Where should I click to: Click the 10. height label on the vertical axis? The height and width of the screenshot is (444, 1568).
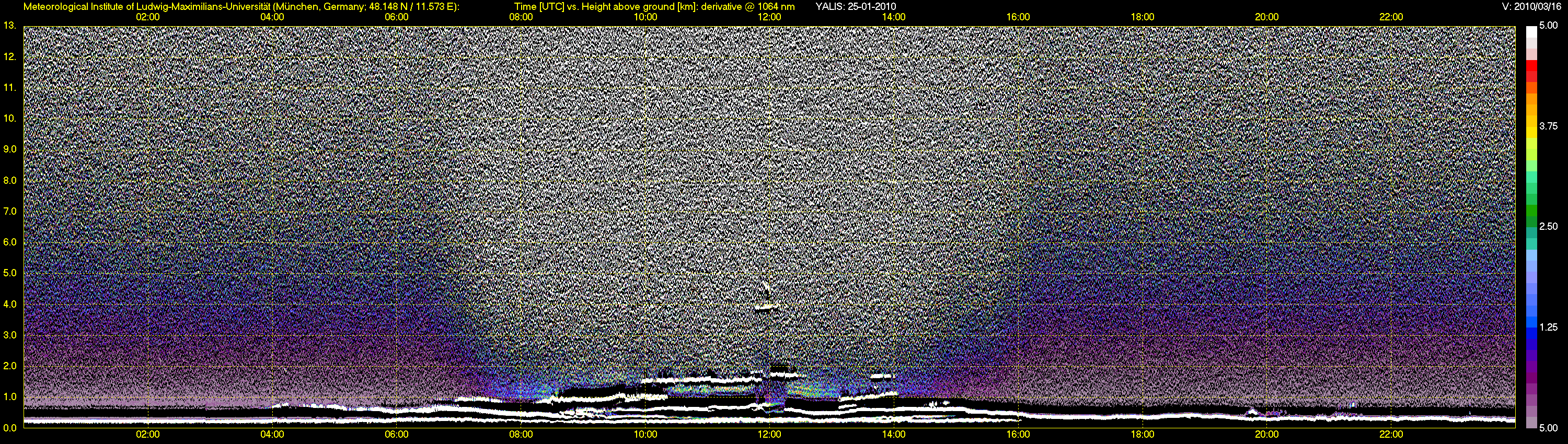click(x=10, y=118)
